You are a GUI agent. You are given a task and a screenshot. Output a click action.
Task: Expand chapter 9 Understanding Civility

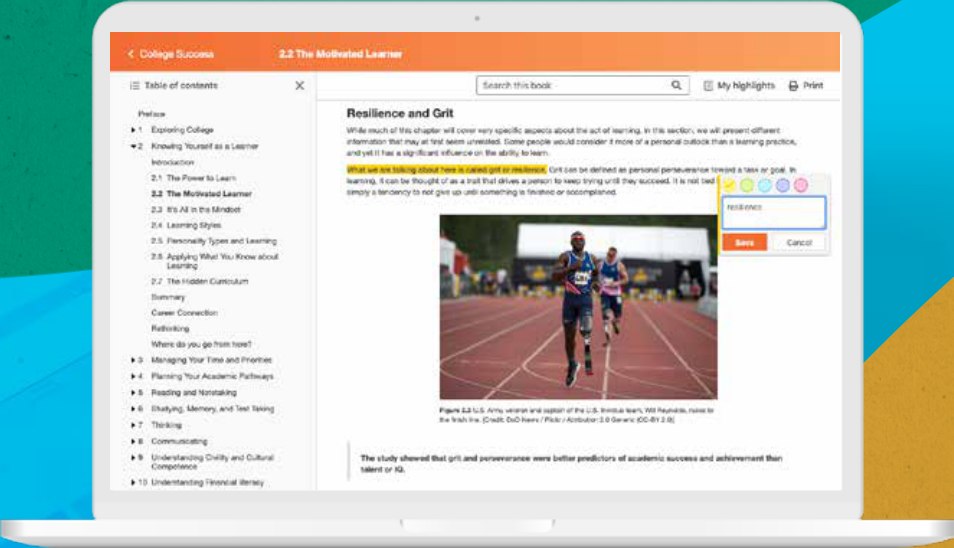(133, 457)
